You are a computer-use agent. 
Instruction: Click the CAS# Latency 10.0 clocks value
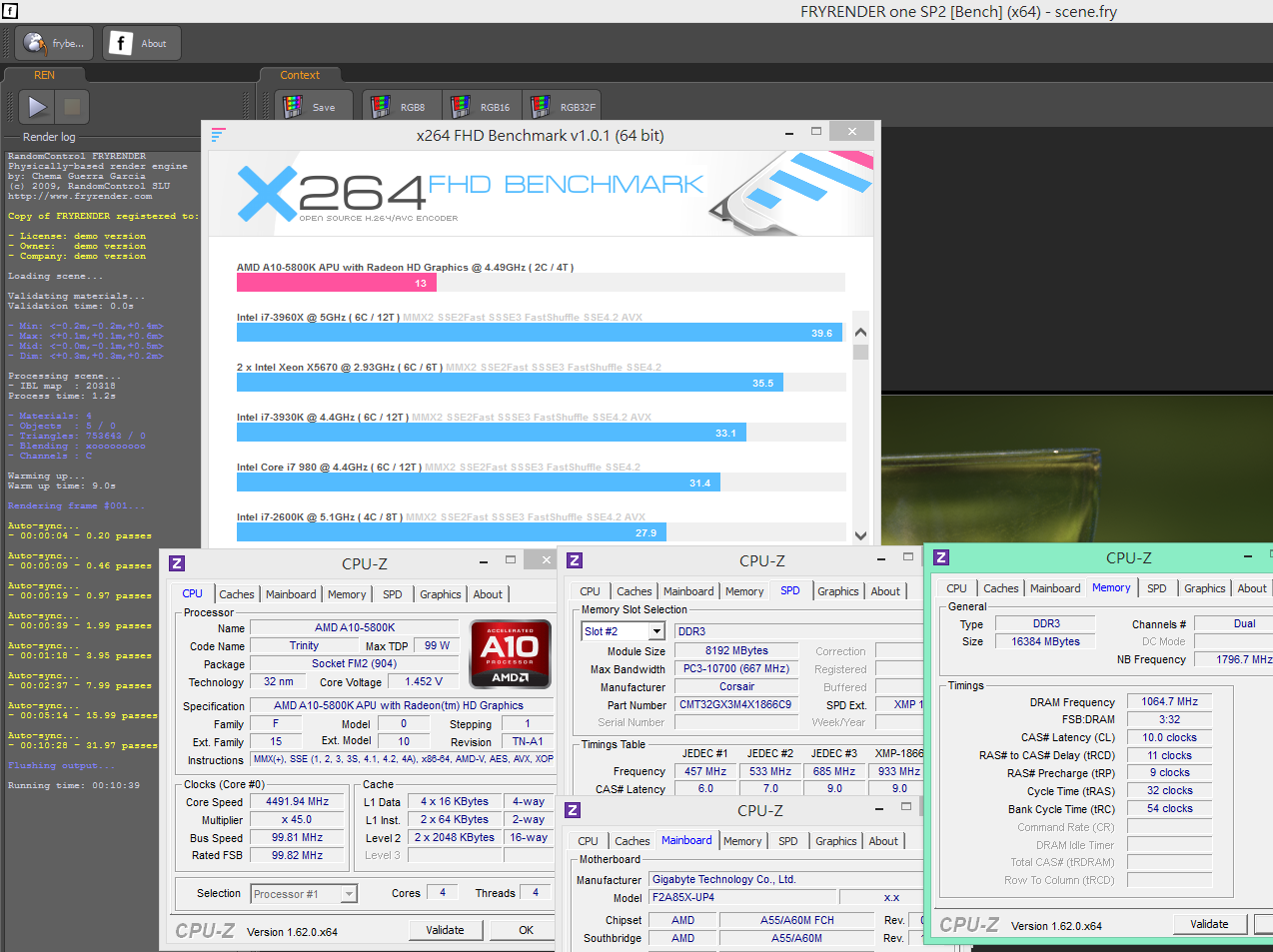[1170, 737]
